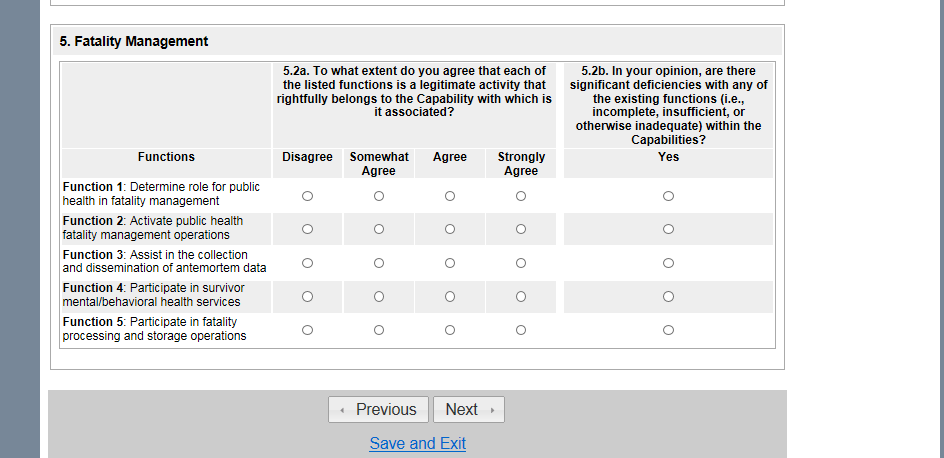
Task: Go back with the Previous button
Action: tap(379, 410)
